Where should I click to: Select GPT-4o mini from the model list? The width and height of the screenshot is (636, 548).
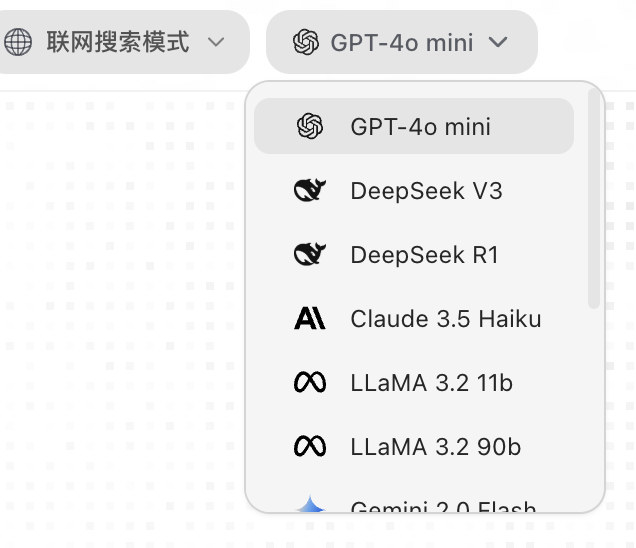coord(414,126)
